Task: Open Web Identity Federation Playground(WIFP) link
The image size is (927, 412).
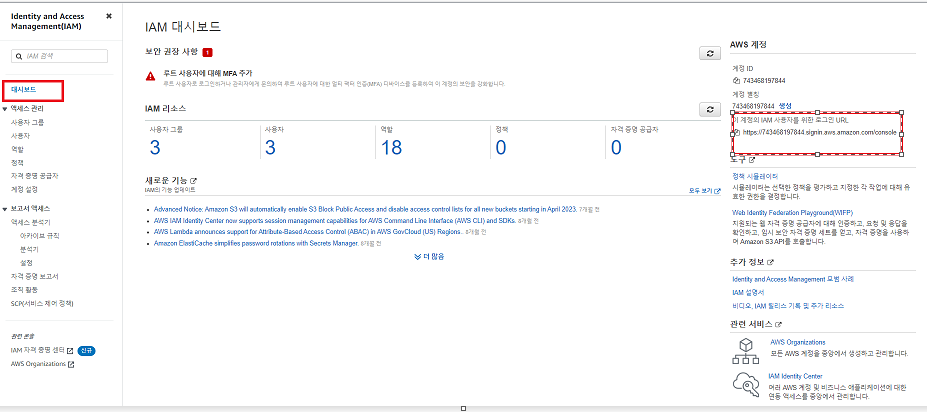Action: click(x=792, y=212)
